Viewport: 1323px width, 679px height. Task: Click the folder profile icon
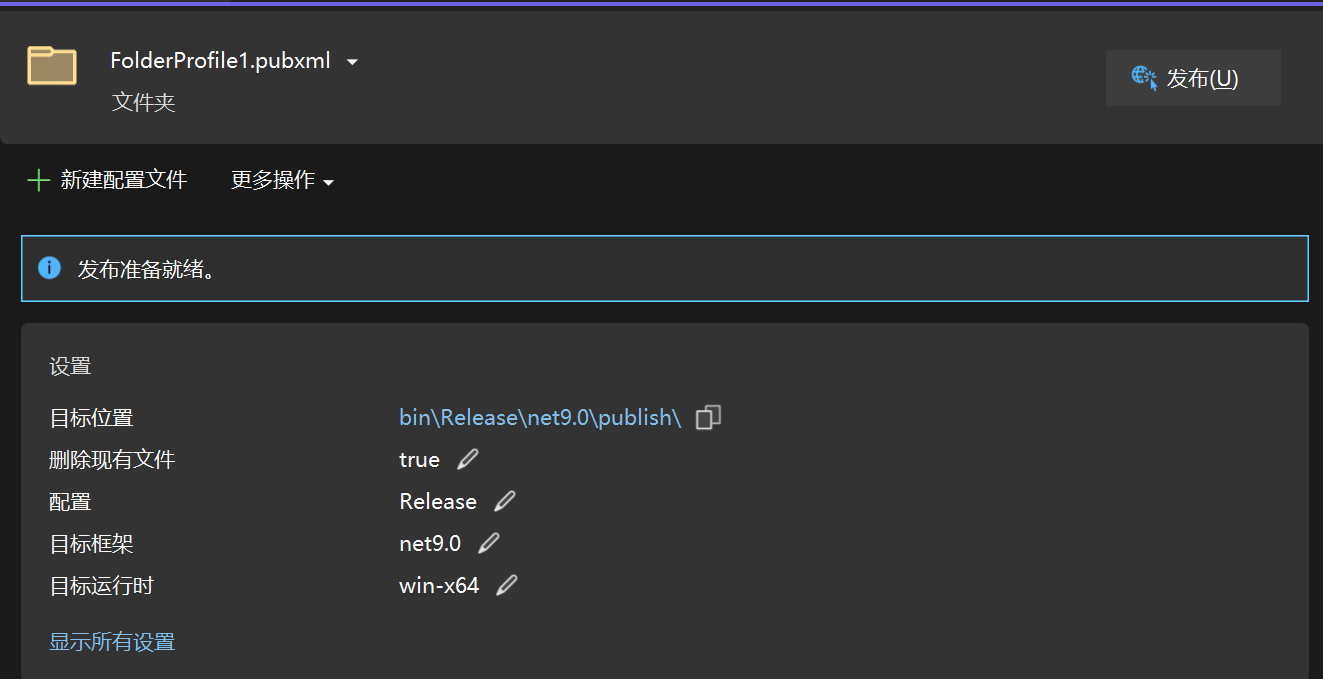52,65
